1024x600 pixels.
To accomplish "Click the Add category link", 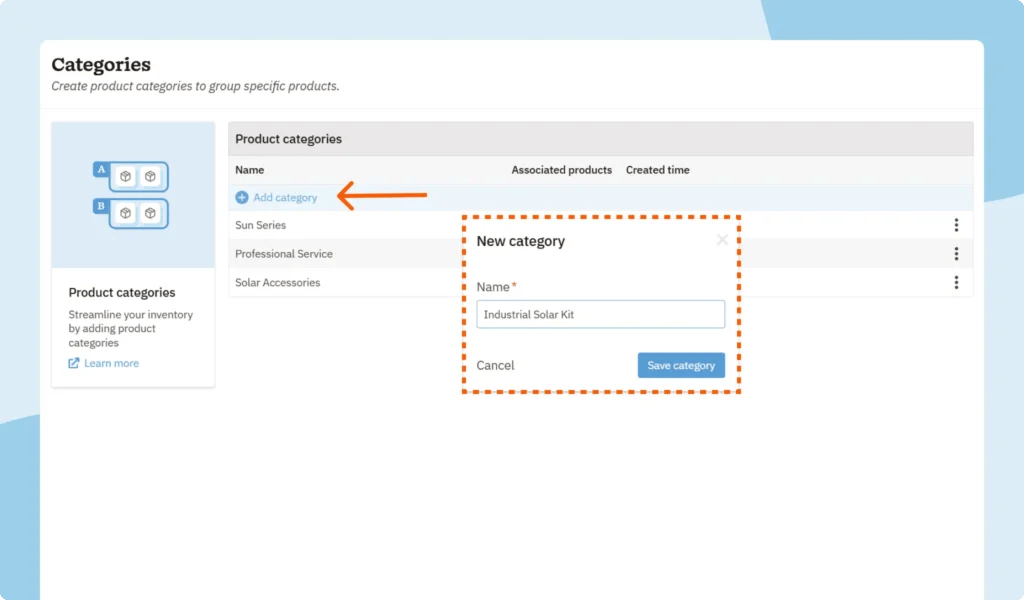I will 283,197.
